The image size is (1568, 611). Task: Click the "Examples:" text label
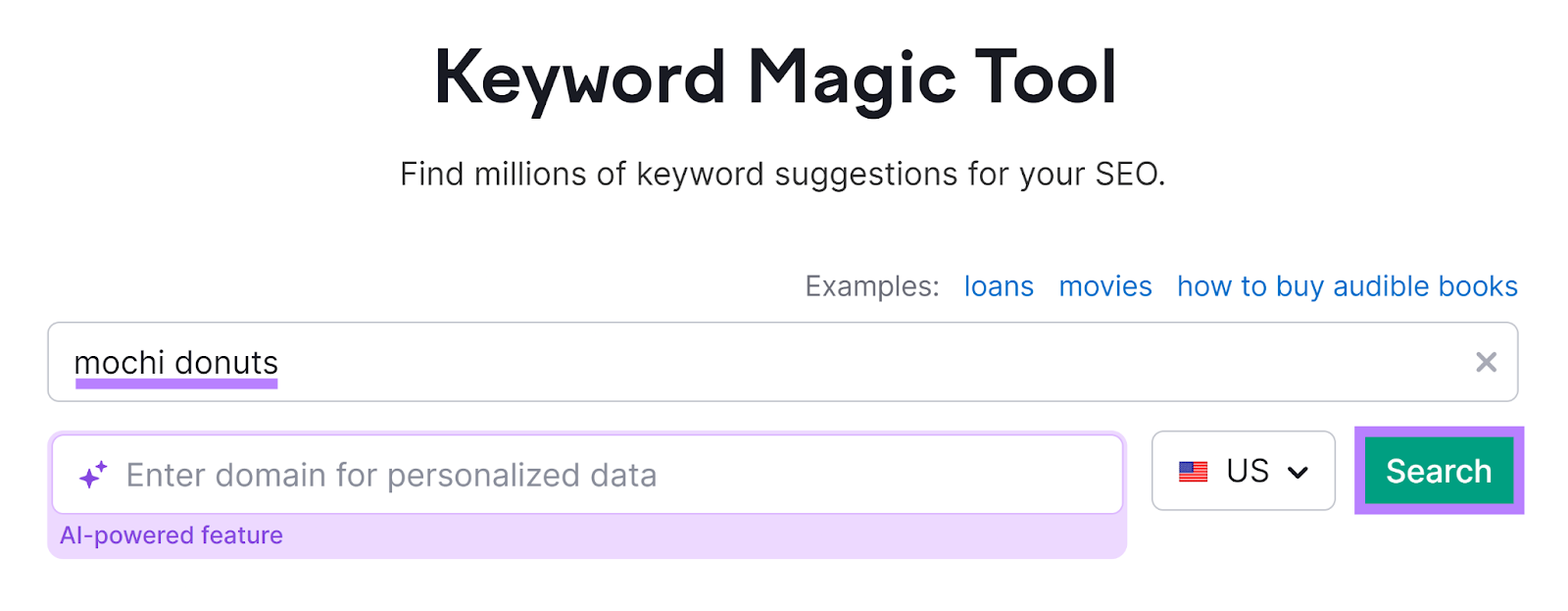(870, 285)
